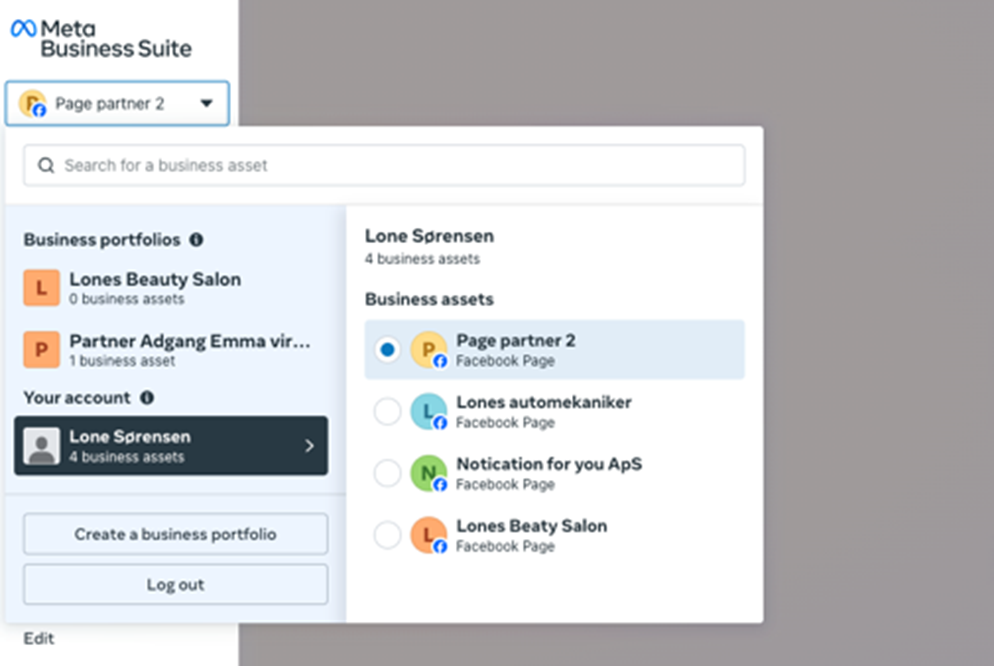
Task: Select the Lones Beauty Salon portfolio
Action: coord(171,288)
